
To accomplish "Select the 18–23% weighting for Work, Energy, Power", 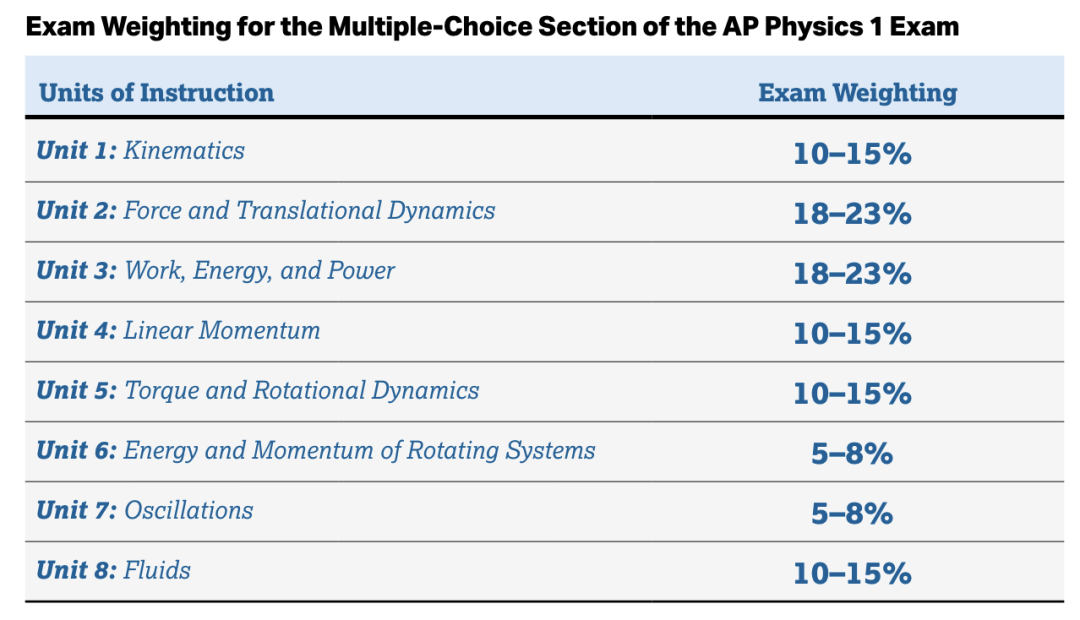I will (x=852, y=273).
